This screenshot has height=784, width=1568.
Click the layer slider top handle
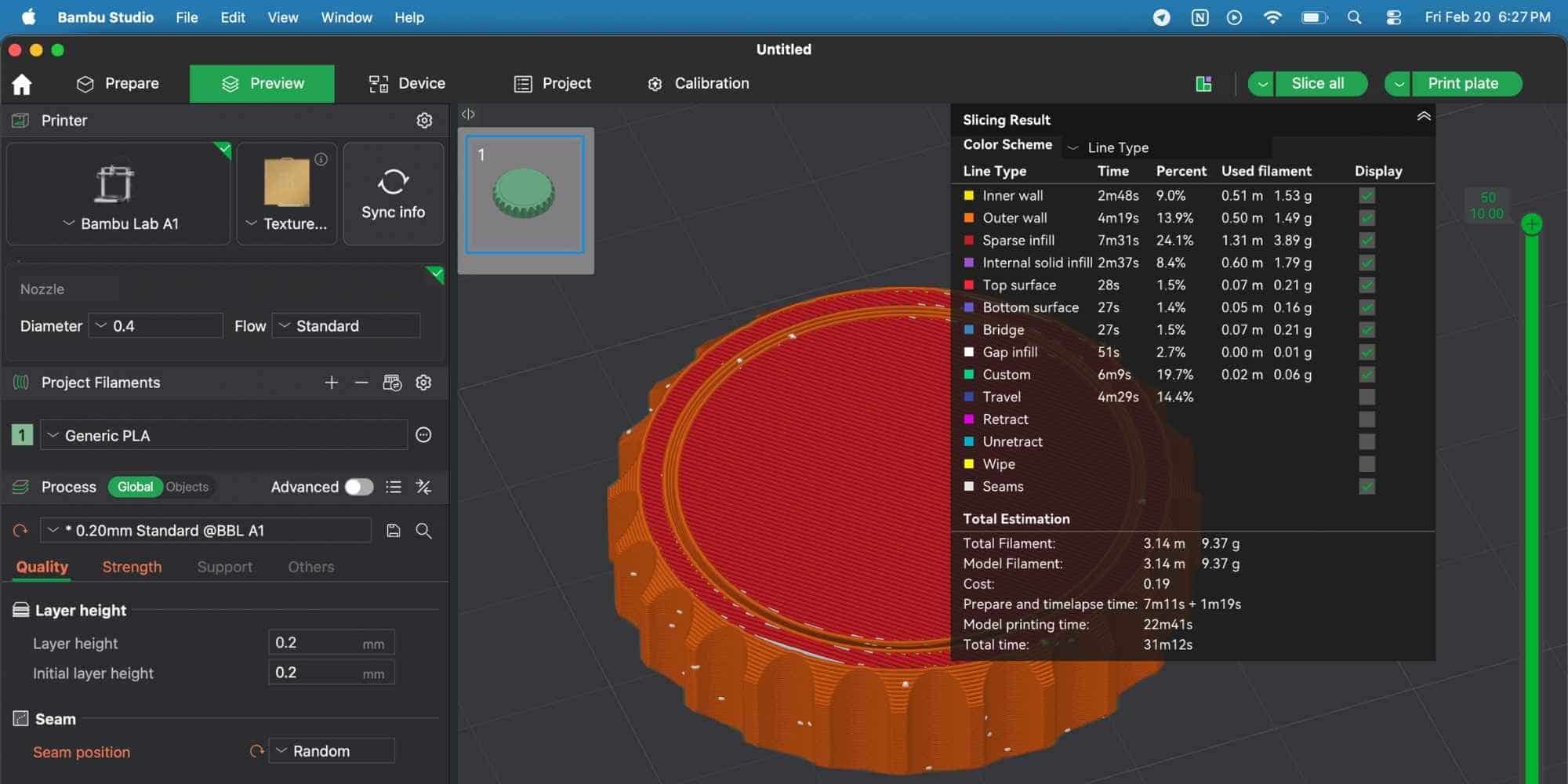[x=1531, y=225]
